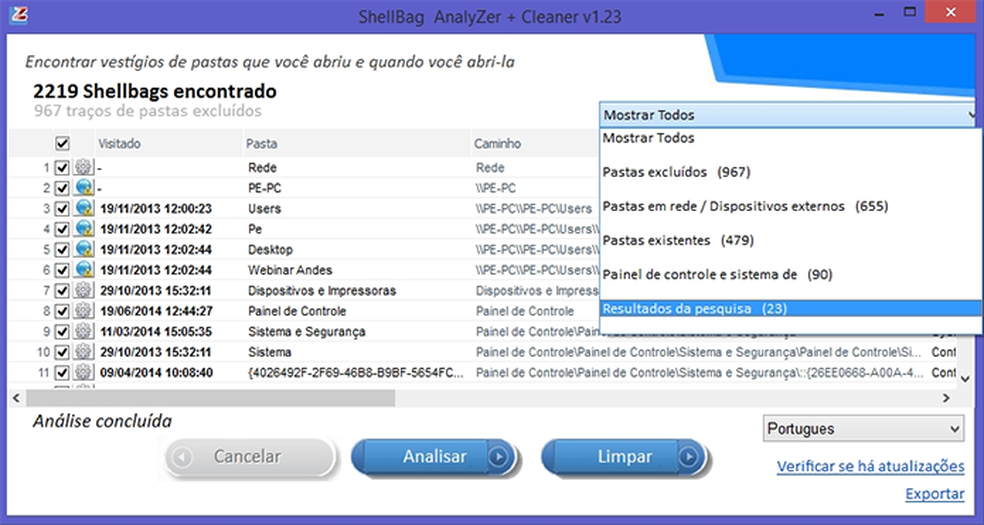Image resolution: width=984 pixels, height=525 pixels.
Task: Uncheck the checkbox for row 4 Pe
Action: click(62, 229)
